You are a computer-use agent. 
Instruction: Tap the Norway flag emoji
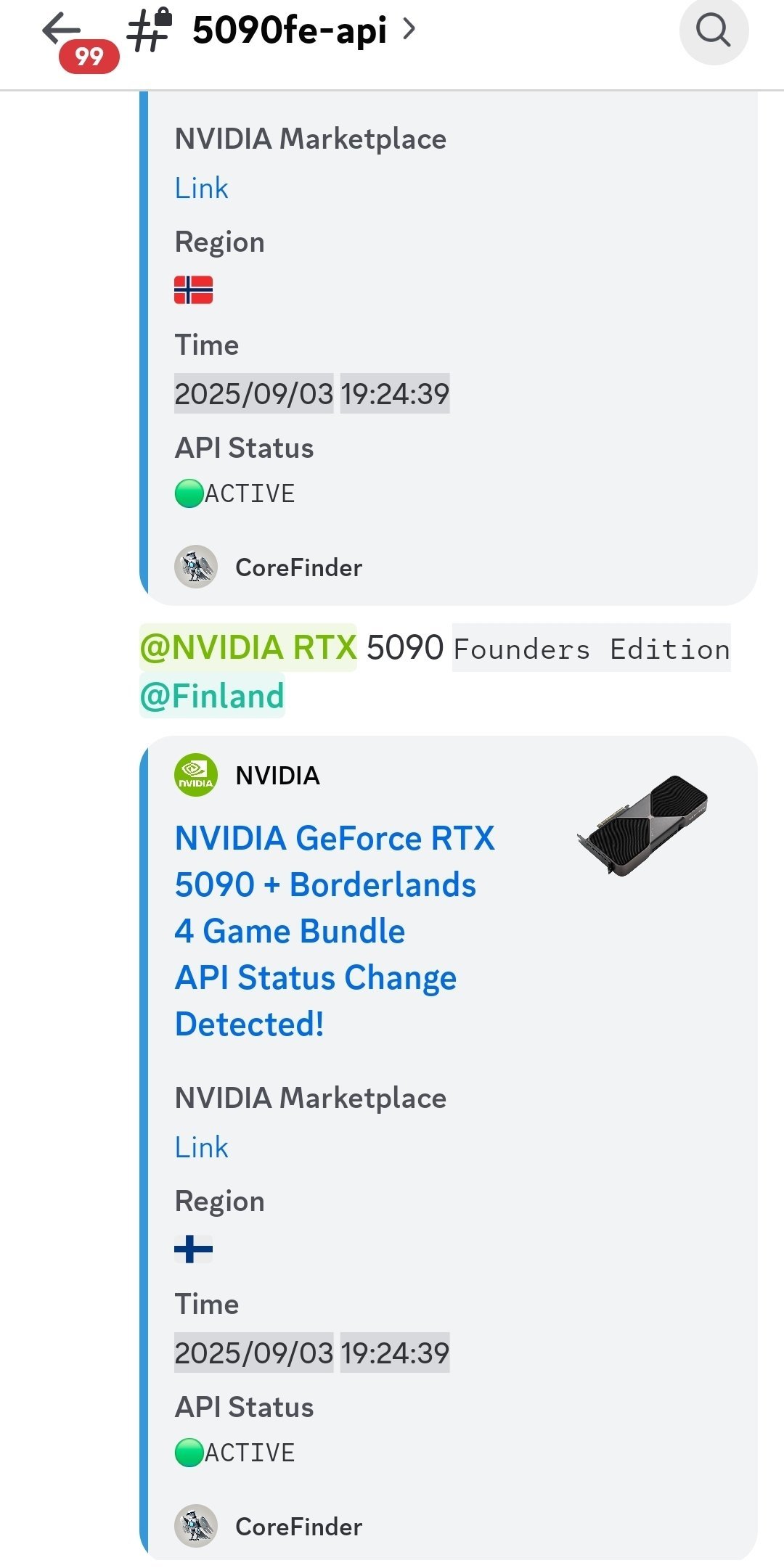(x=193, y=290)
